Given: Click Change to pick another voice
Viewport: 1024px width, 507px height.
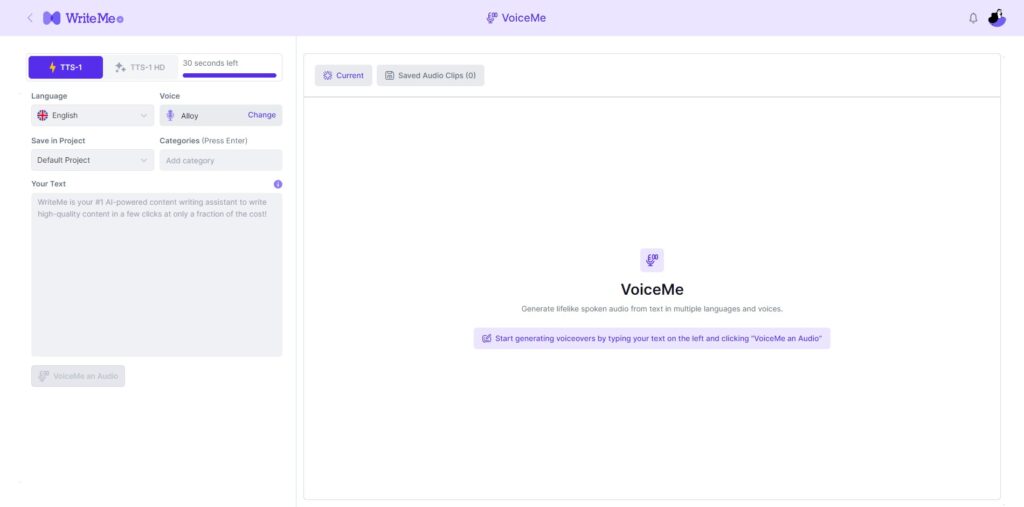Looking at the screenshot, I should 261,116.
